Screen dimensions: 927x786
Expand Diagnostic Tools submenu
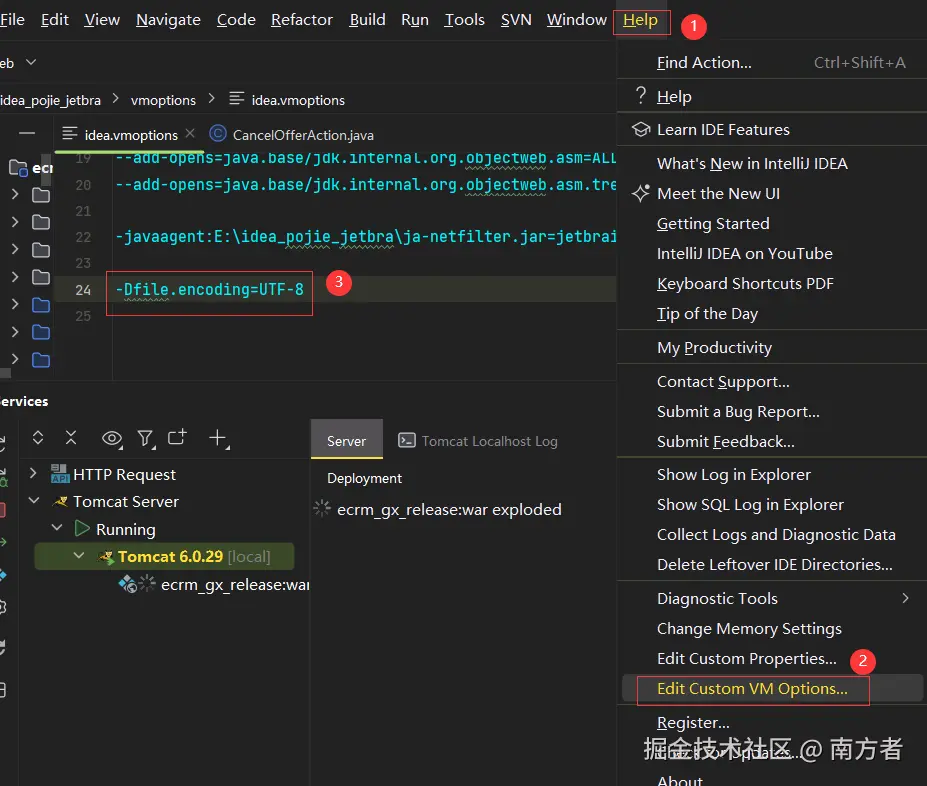[x=772, y=599]
